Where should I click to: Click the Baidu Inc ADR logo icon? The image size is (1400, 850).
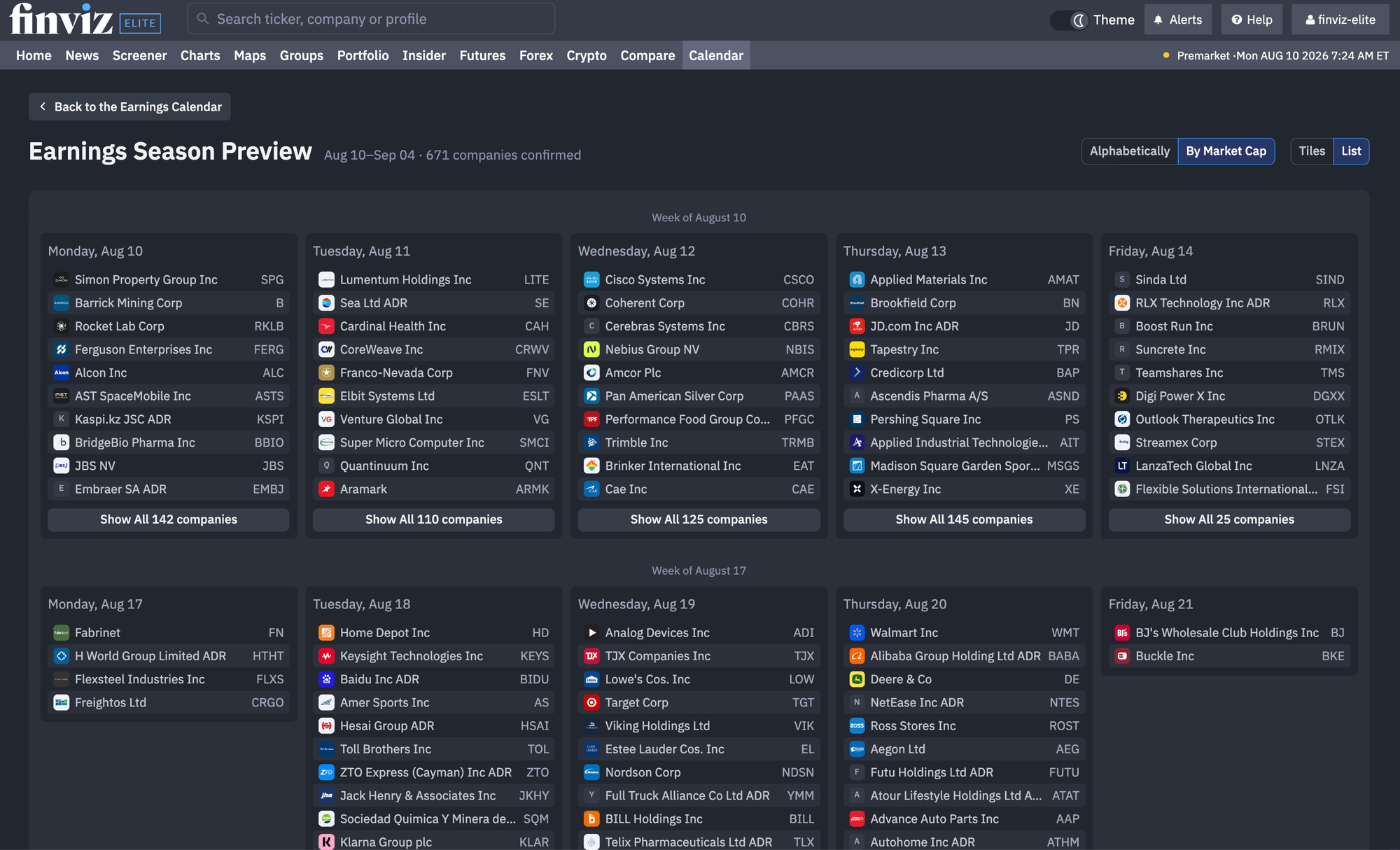(x=326, y=679)
